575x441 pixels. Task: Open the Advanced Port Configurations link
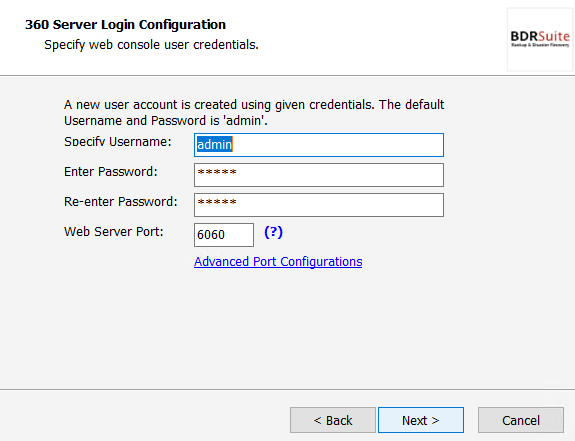pyautogui.click(x=278, y=262)
